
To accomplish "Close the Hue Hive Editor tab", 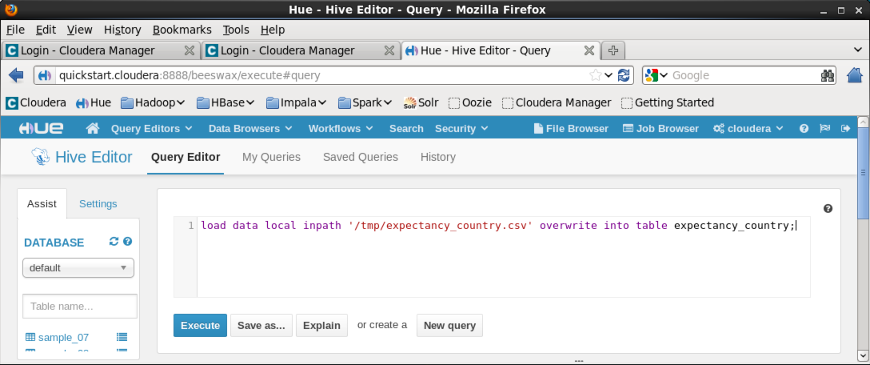I will [590, 50].
